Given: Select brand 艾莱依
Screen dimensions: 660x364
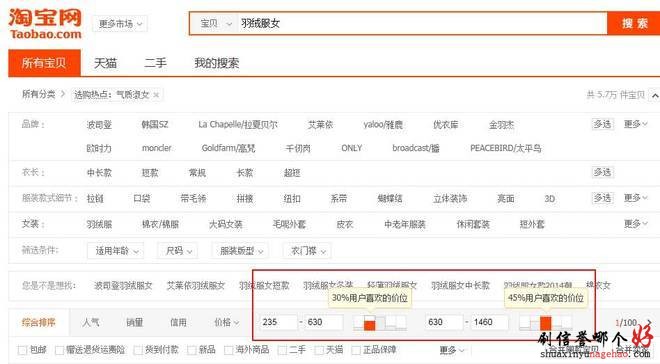Looking at the screenshot, I should [x=320, y=125].
